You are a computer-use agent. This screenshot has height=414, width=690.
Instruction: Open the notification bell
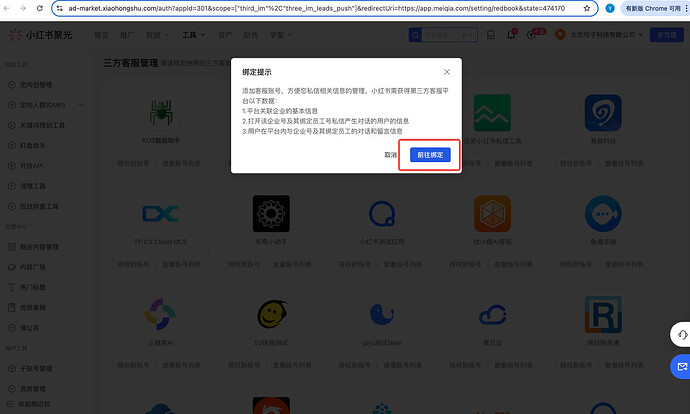pyautogui.click(x=511, y=34)
